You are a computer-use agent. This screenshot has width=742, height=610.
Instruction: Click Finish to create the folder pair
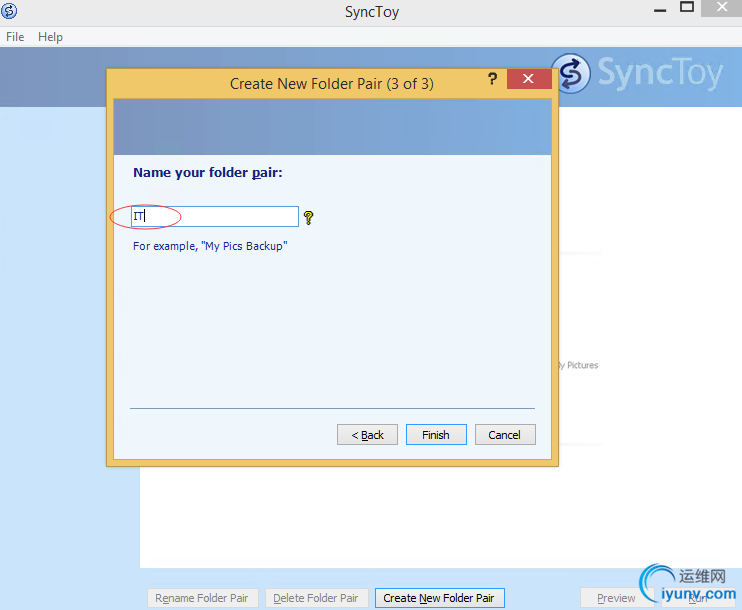tap(436, 434)
